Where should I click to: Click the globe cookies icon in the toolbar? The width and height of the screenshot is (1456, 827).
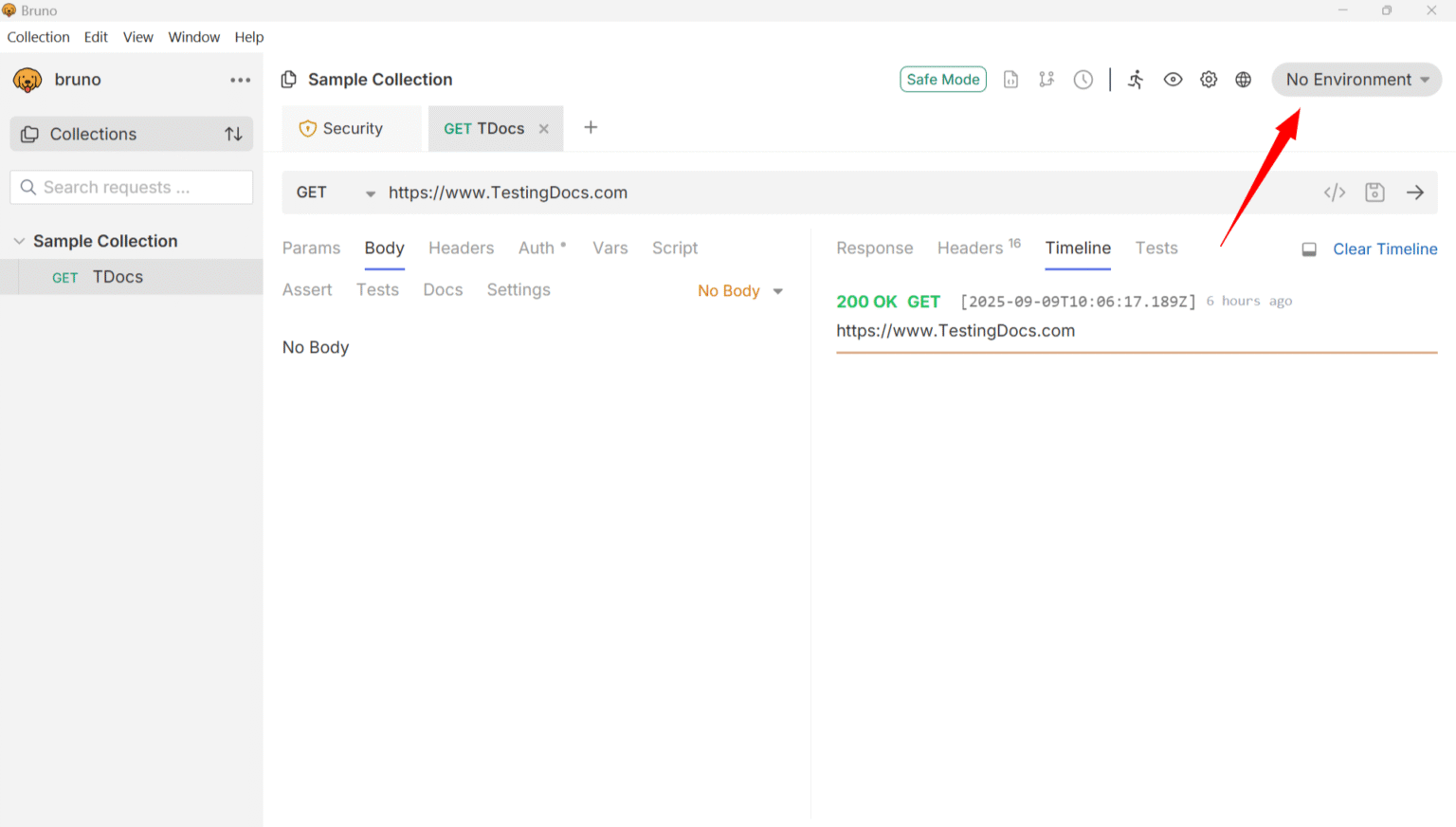(1243, 79)
